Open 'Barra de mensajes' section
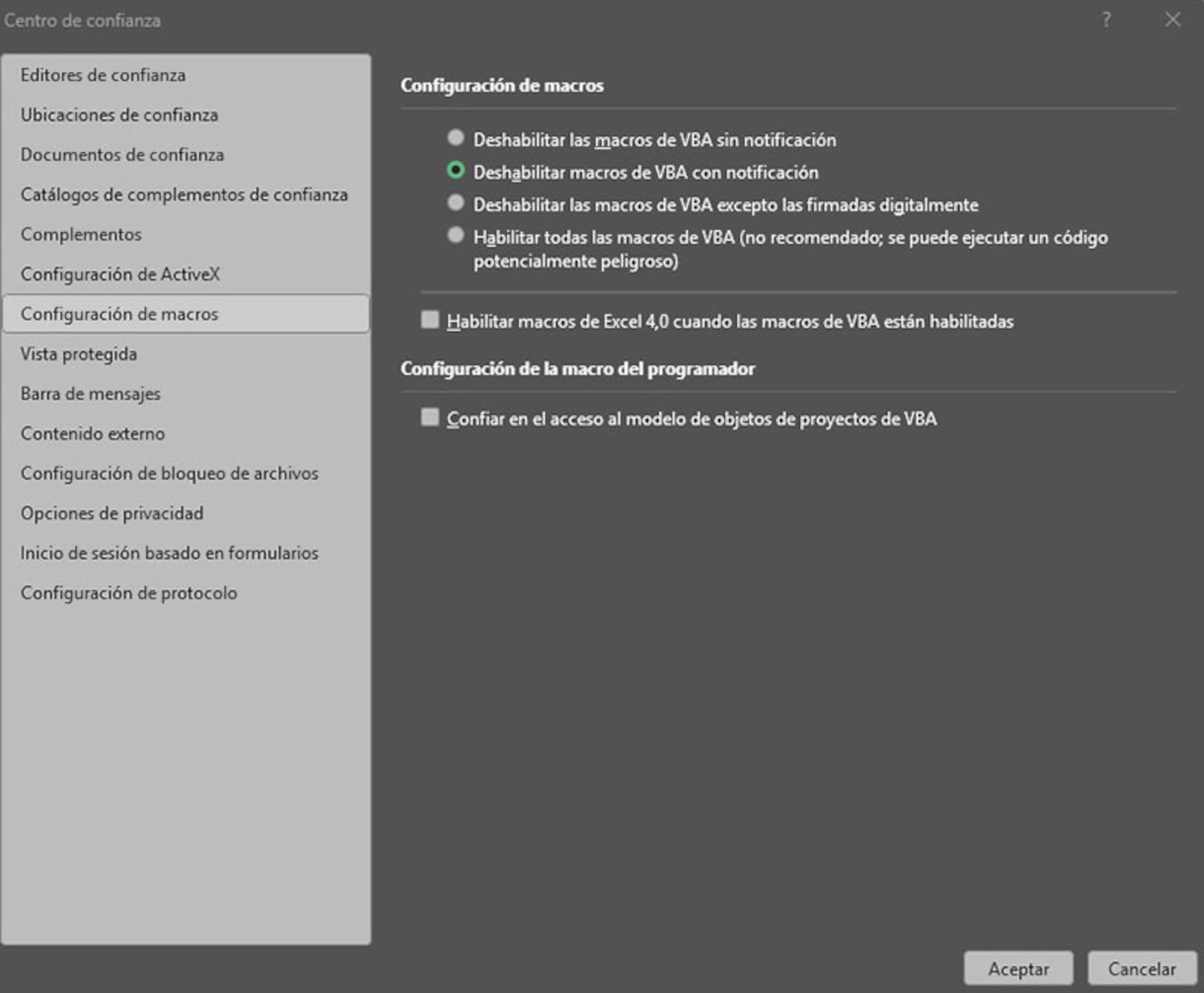 [x=90, y=394]
